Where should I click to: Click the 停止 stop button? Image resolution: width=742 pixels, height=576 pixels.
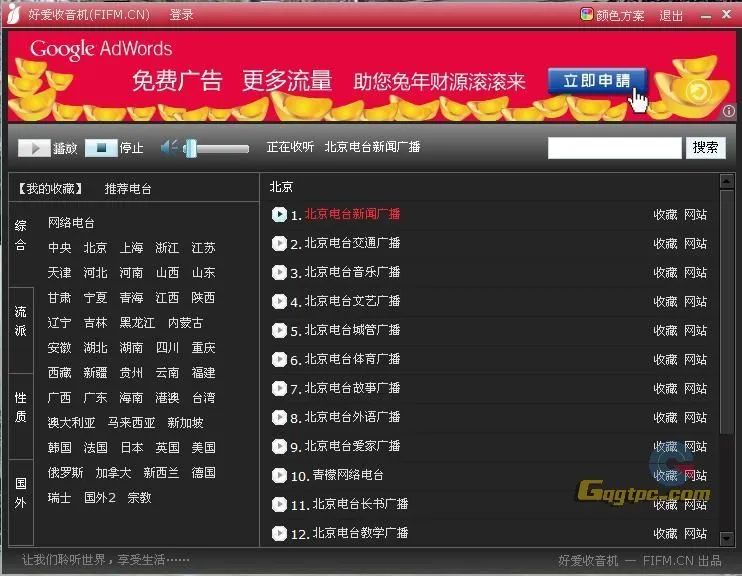pos(101,148)
